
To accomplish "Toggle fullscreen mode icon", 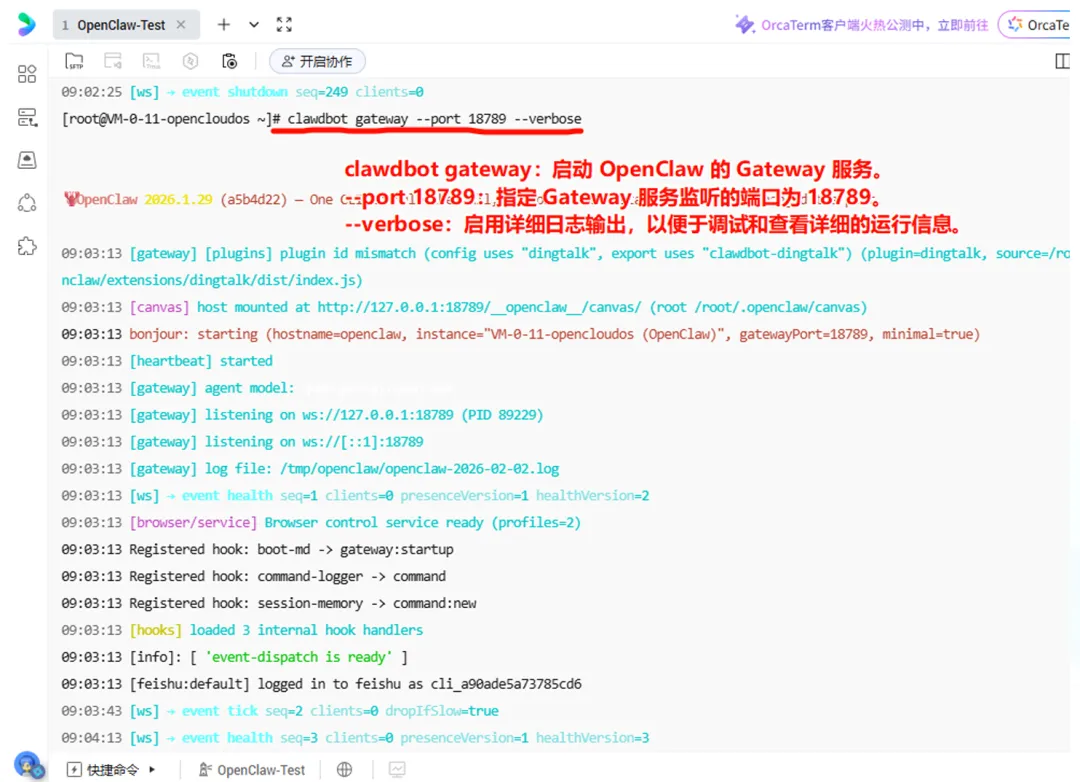I will coord(284,25).
